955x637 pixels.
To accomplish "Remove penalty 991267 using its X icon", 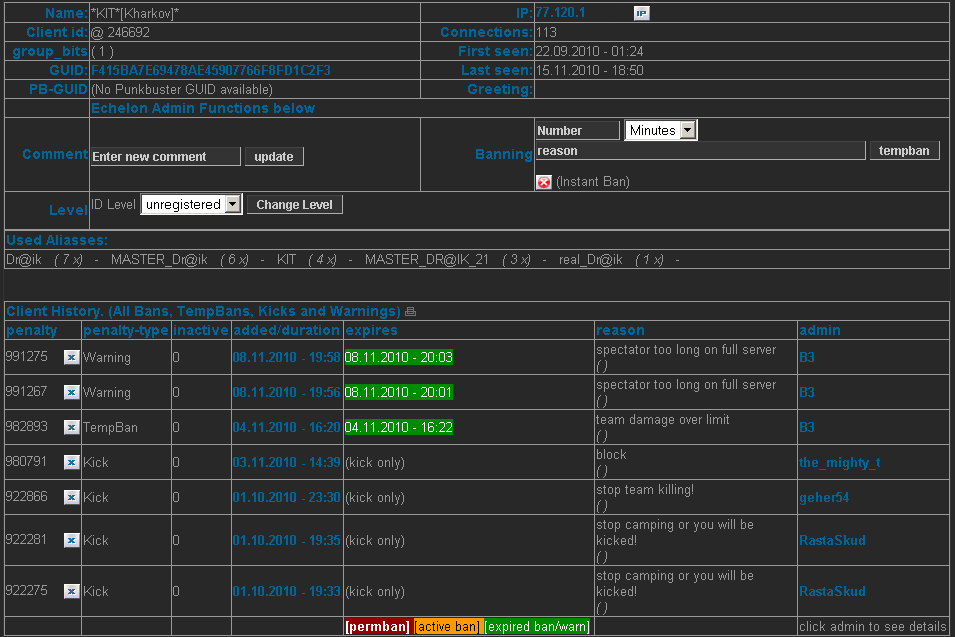I will click(x=71, y=392).
